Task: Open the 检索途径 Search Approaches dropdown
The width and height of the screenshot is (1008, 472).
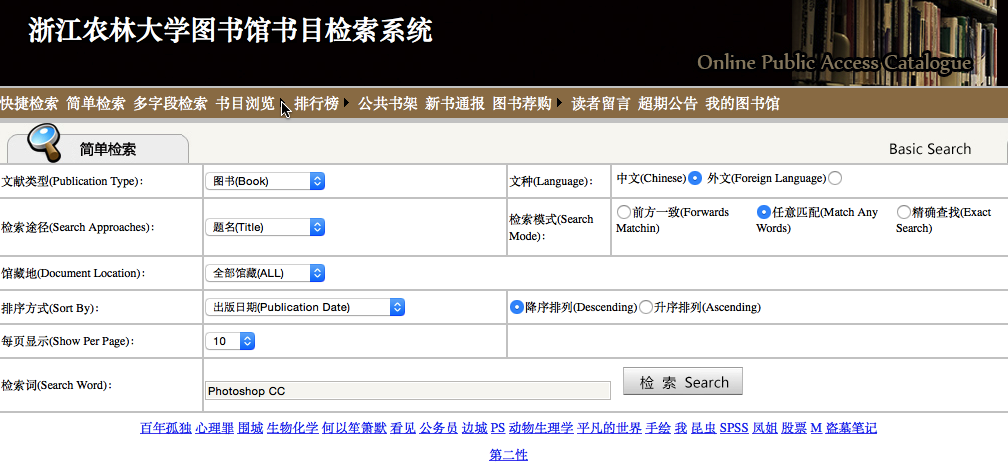Action: click(x=265, y=227)
